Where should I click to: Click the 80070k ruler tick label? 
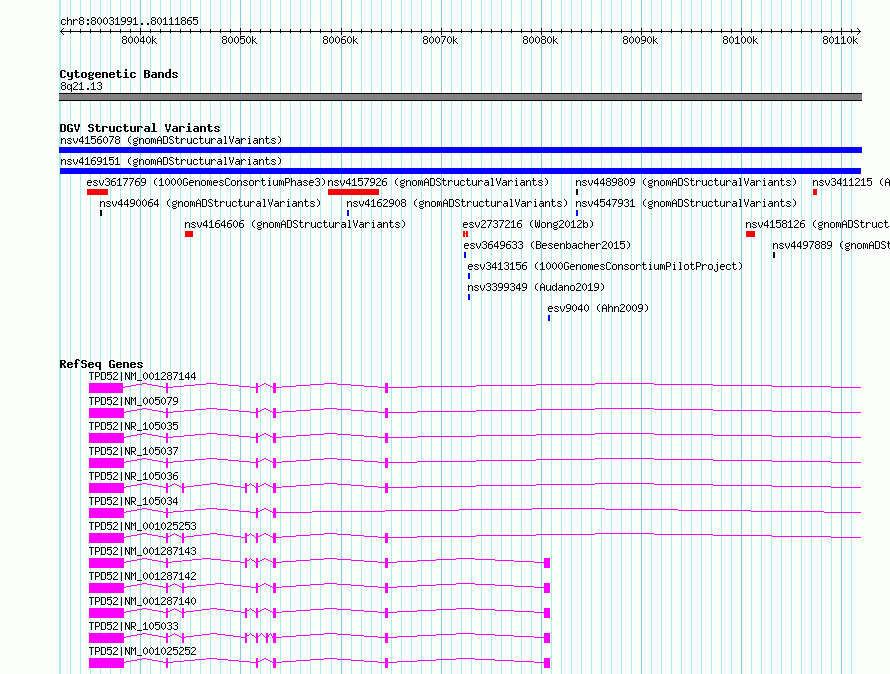point(440,40)
